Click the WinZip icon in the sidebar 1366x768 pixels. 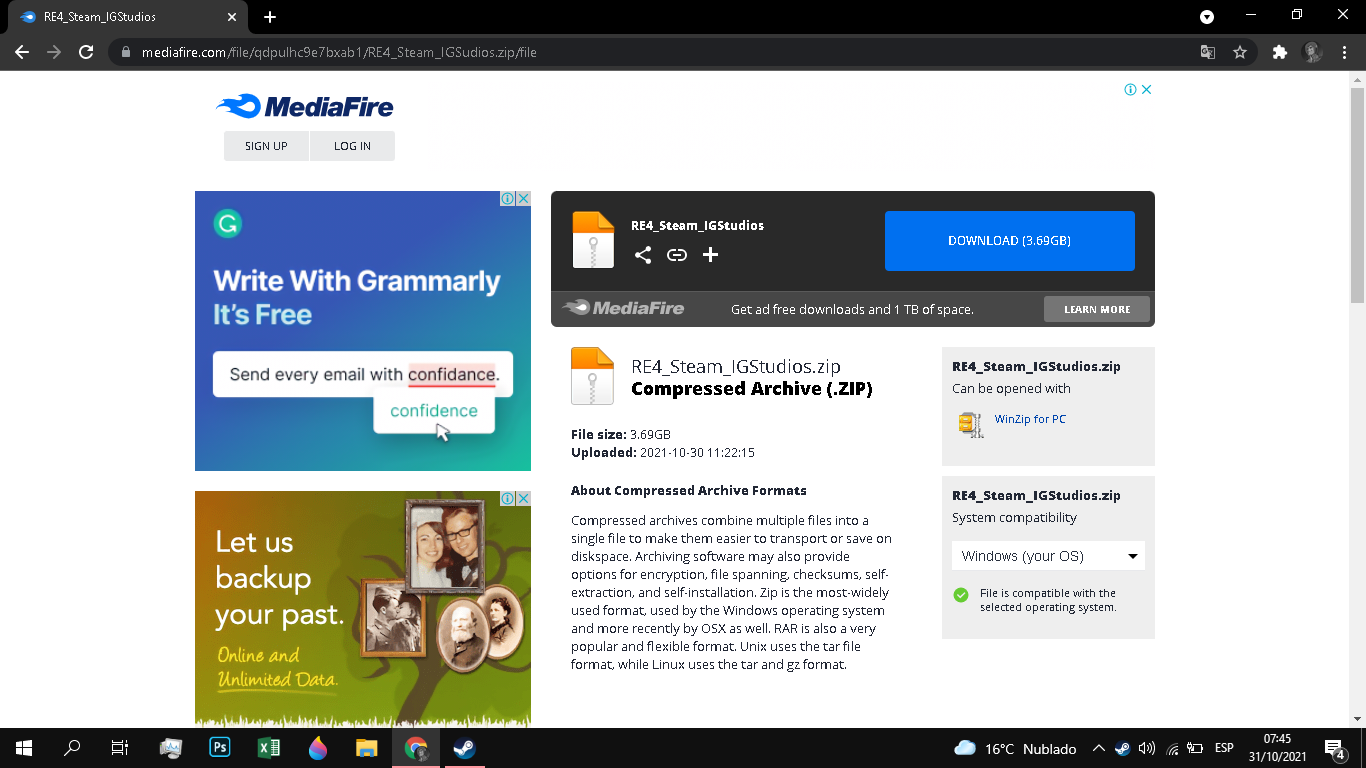tap(970, 423)
